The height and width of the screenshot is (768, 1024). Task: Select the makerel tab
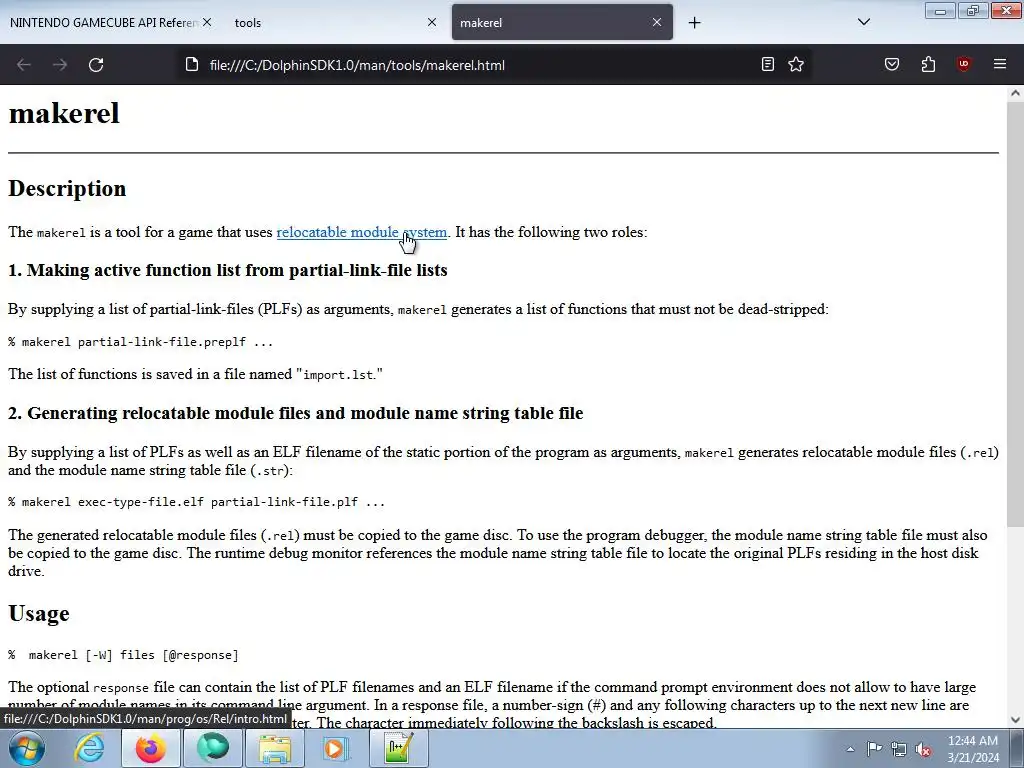(562, 22)
